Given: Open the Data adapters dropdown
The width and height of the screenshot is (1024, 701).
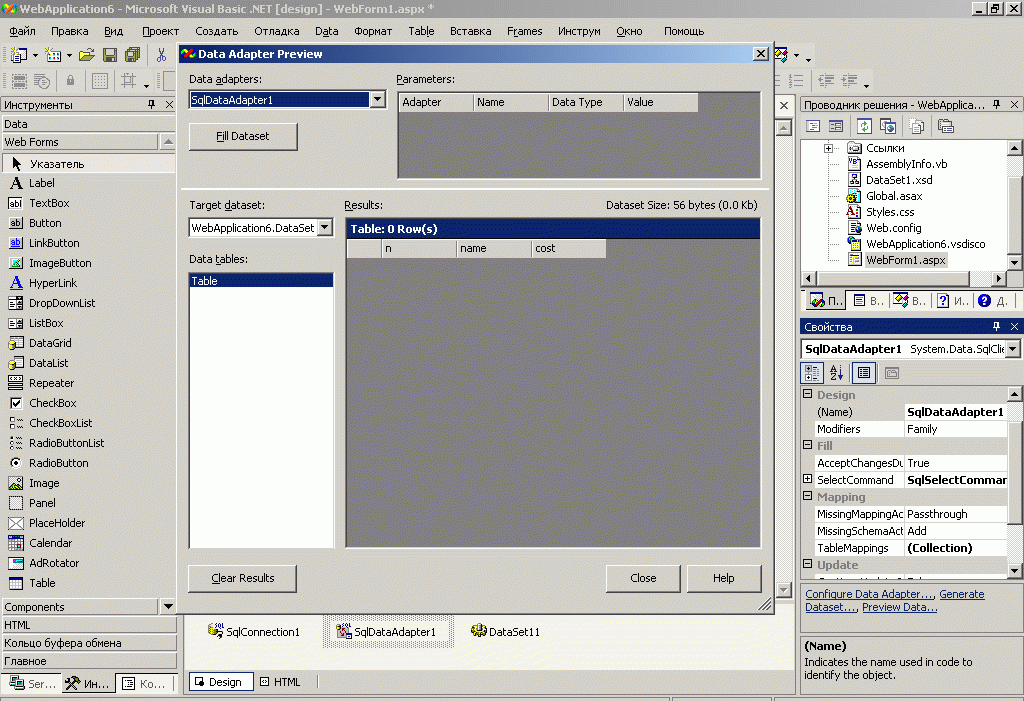Looking at the screenshot, I should coord(377,99).
